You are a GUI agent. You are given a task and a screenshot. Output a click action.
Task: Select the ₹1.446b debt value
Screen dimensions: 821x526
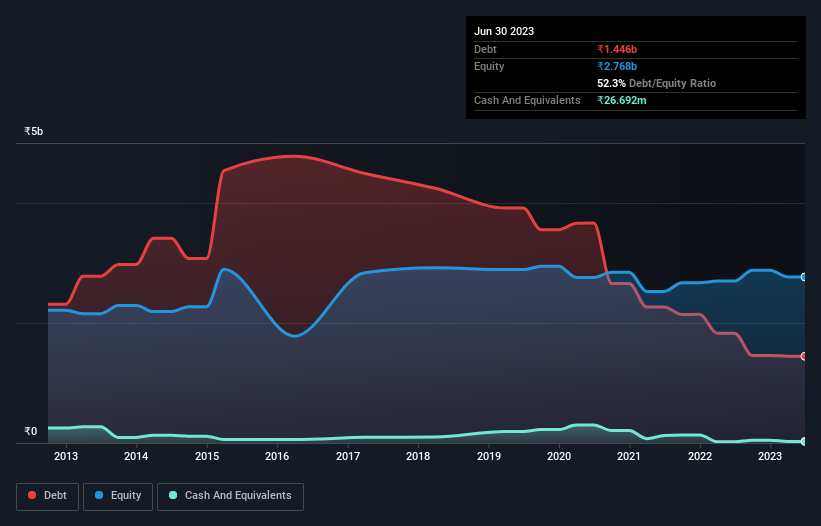(x=617, y=49)
